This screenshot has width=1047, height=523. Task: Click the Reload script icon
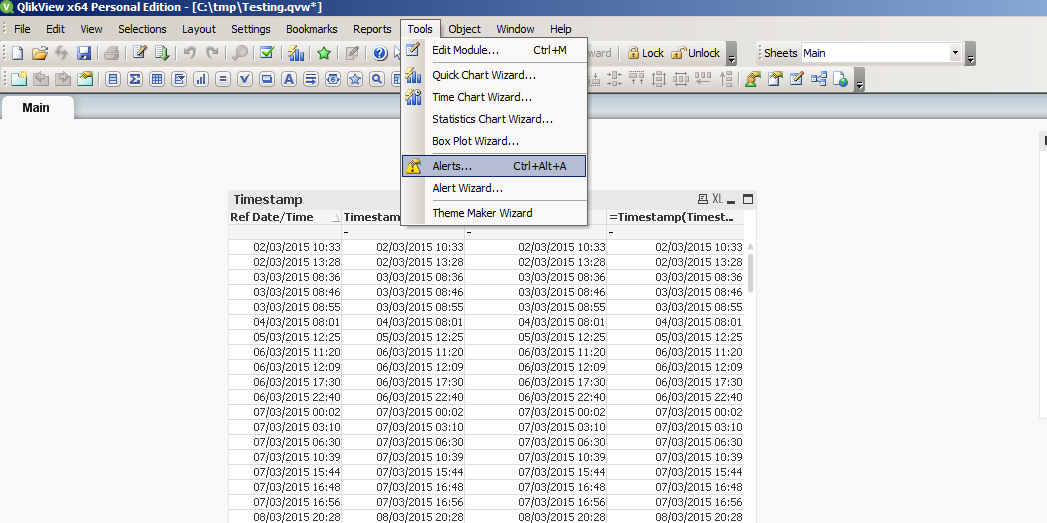(162, 53)
